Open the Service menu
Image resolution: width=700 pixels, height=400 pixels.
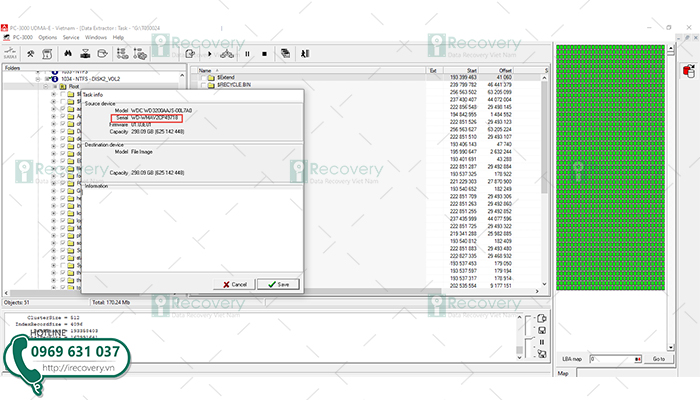tap(70, 37)
